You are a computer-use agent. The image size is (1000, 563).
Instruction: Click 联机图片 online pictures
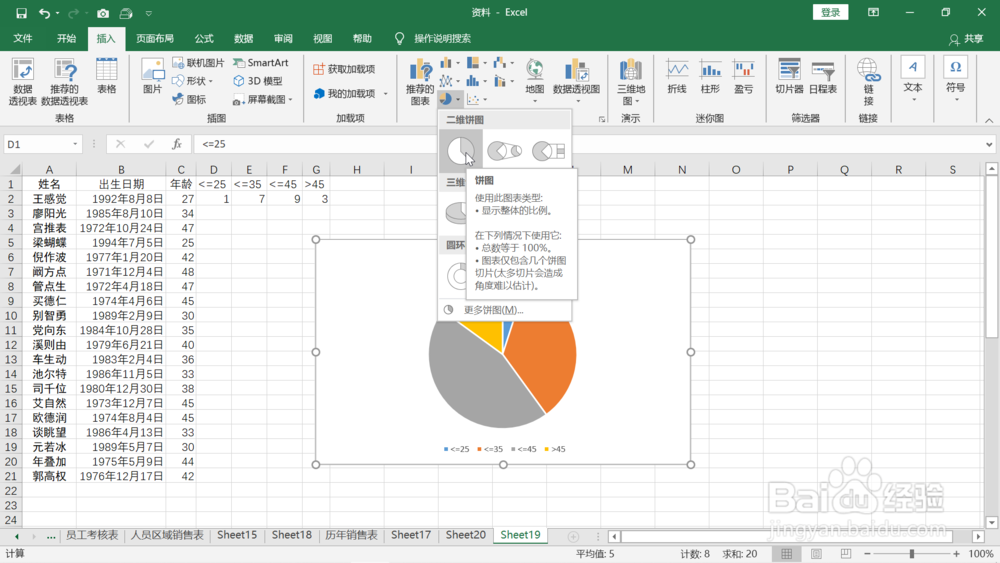198,62
